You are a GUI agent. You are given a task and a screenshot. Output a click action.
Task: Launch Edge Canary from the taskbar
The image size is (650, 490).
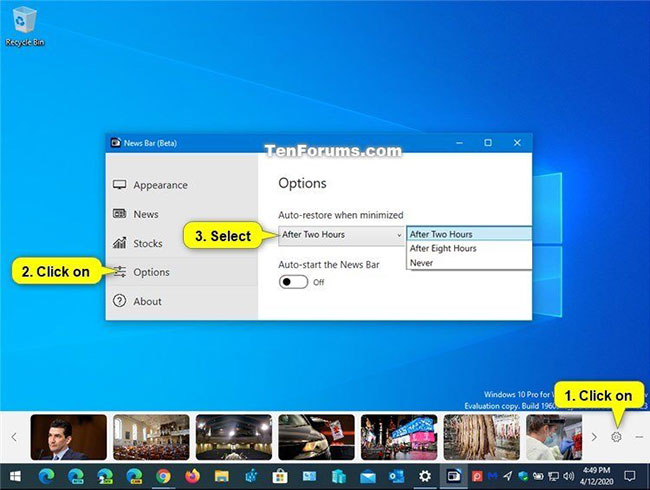(134, 476)
